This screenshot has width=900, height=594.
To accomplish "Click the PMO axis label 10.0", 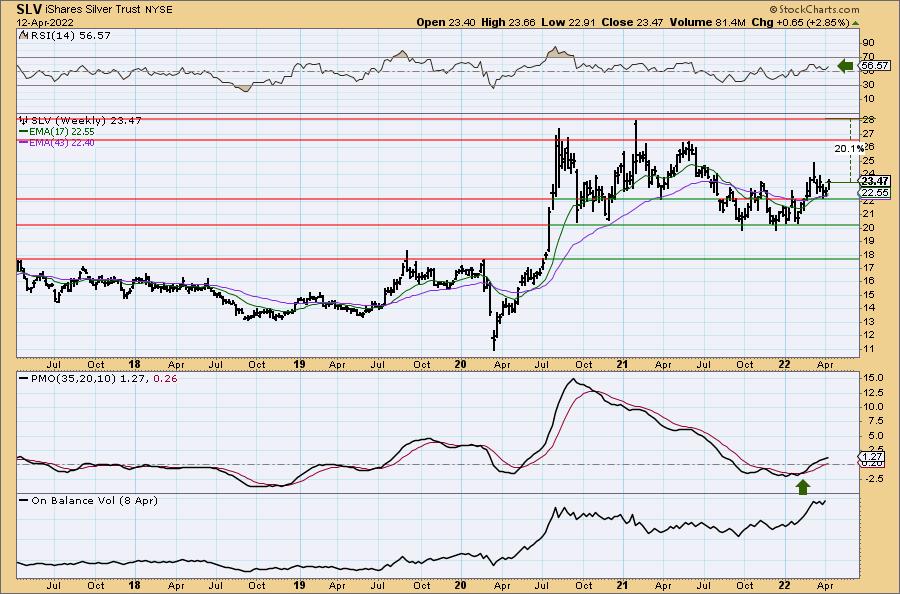I will coord(871,407).
